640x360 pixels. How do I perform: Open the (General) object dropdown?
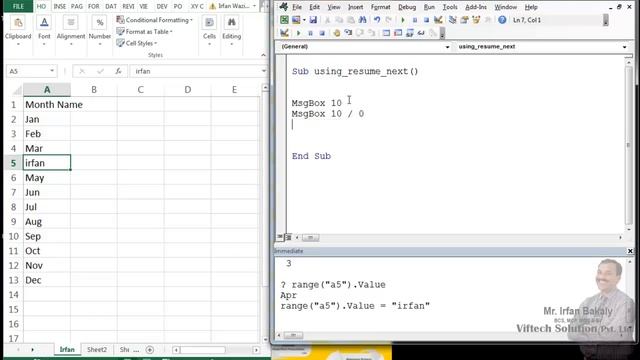pyautogui.click(x=447, y=47)
